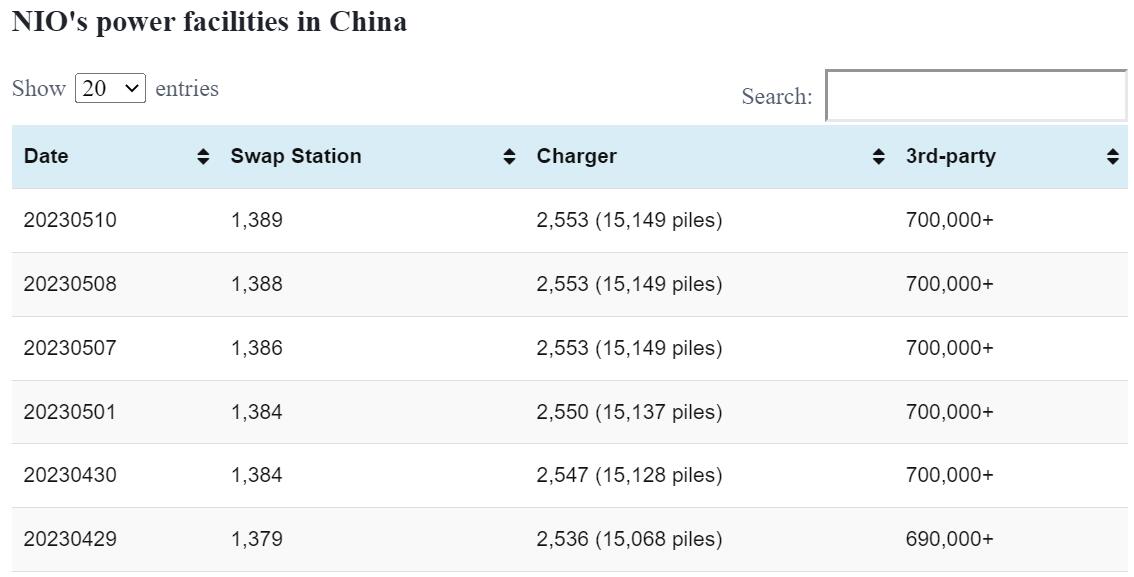Sort table by Date column arrows
The height and width of the screenshot is (577, 1134).
point(203,157)
